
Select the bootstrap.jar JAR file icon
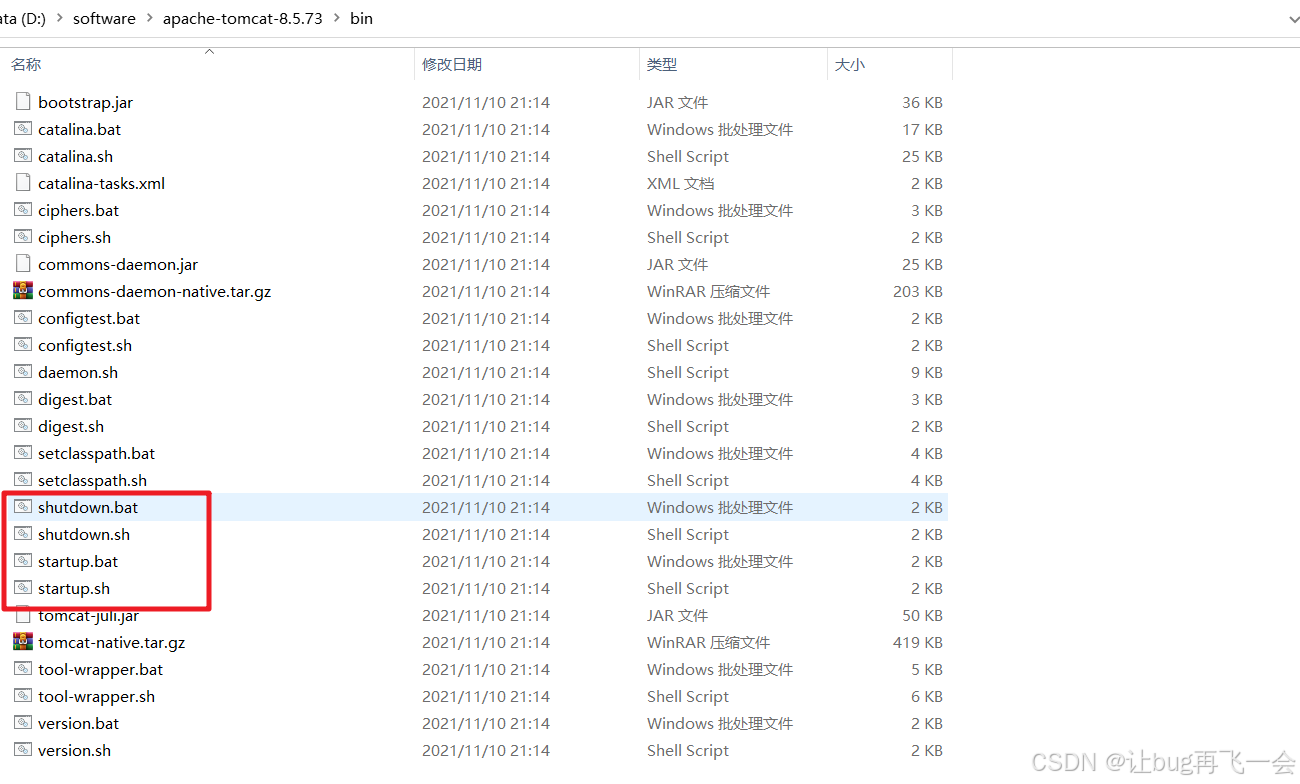(21, 101)
